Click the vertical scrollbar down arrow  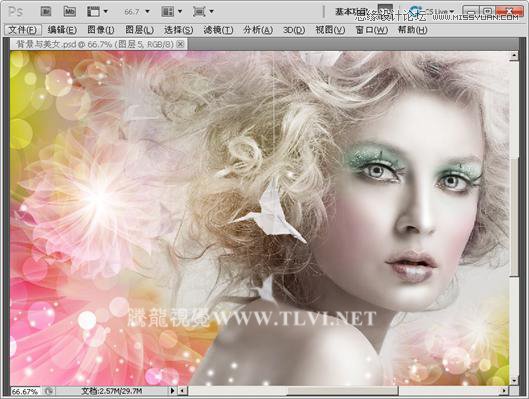tap(514, 381)
